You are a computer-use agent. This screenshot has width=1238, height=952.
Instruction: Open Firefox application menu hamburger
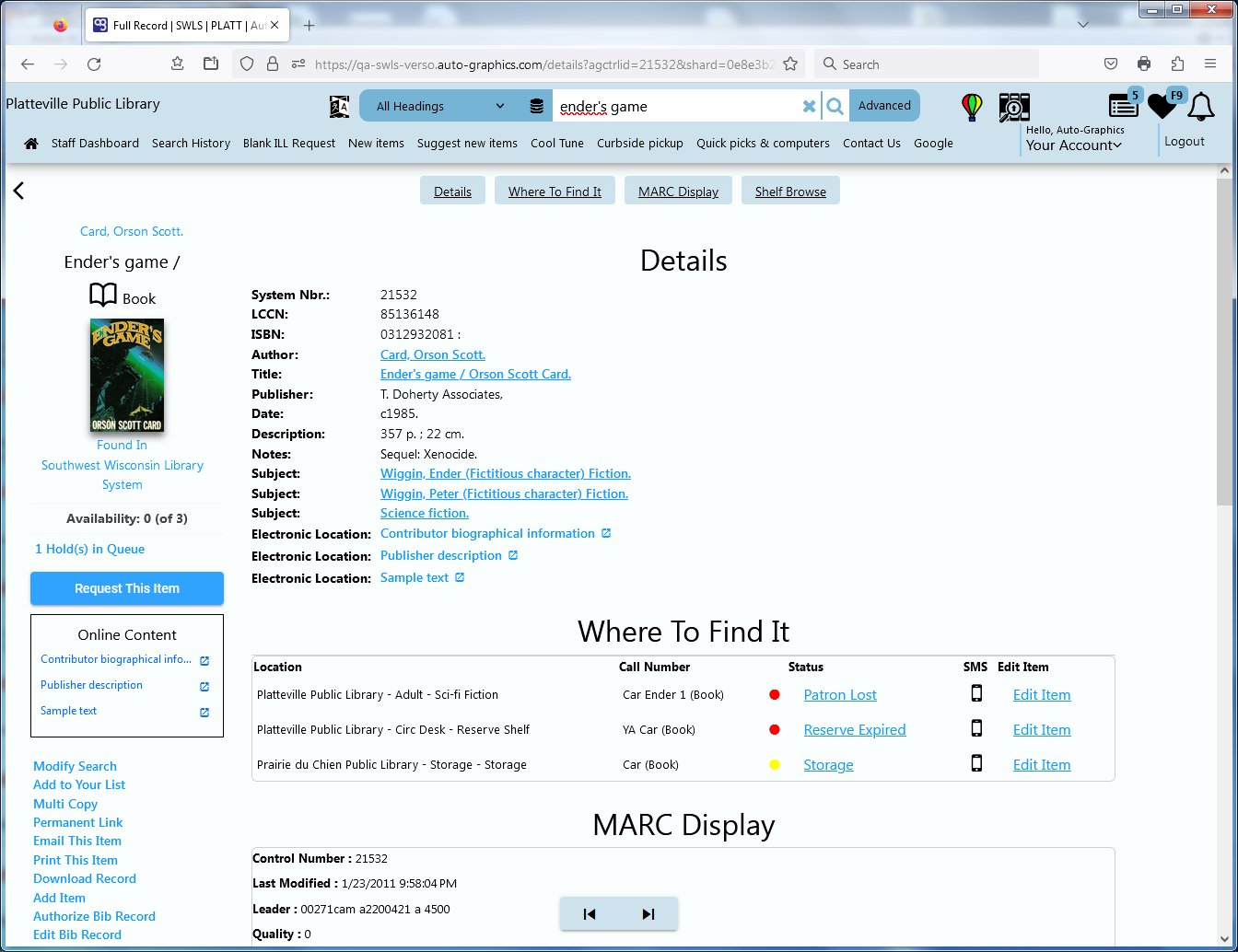(1210, 64)
